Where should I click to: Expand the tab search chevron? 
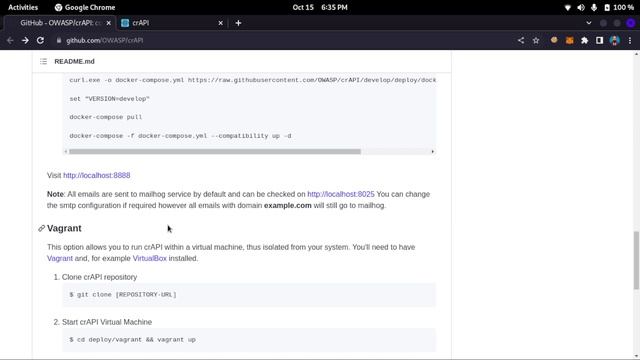click(589, 23)
